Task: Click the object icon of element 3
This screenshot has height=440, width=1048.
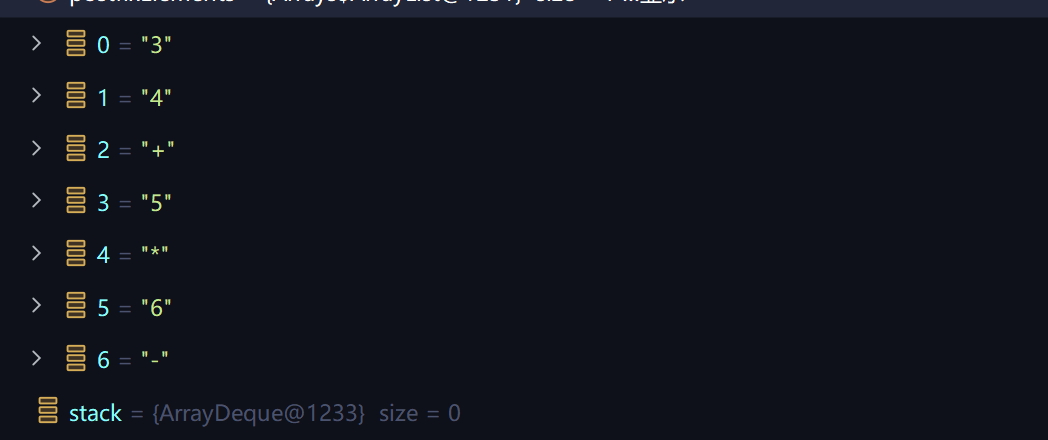Action: point(76,201)
